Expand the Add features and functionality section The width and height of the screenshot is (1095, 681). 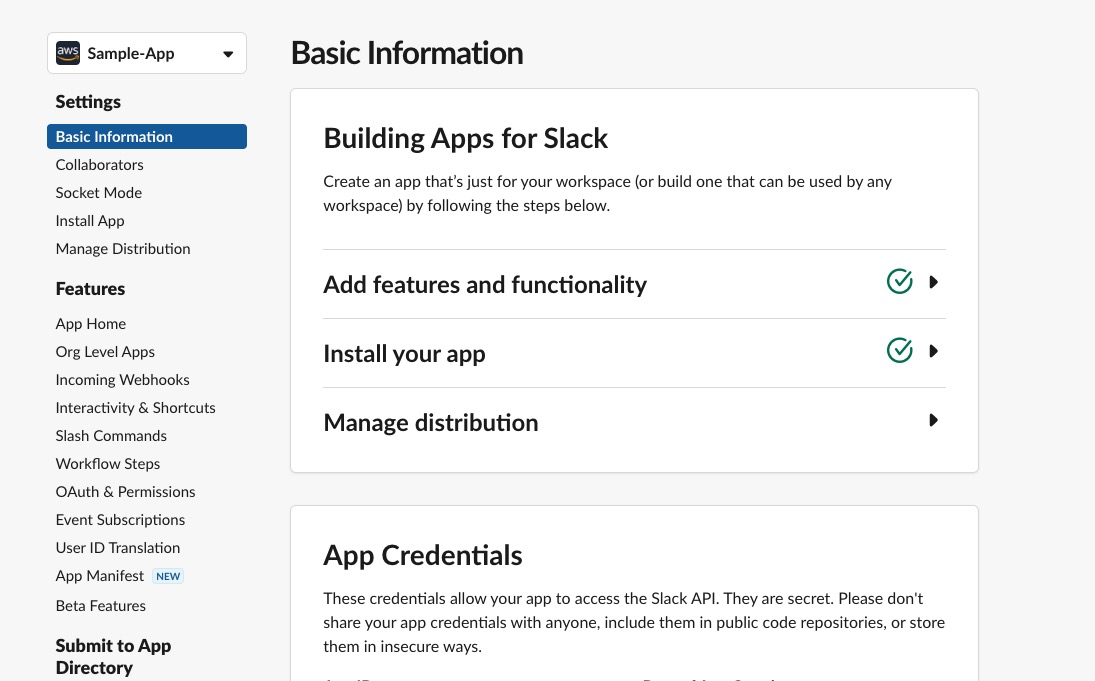point(933,282)
